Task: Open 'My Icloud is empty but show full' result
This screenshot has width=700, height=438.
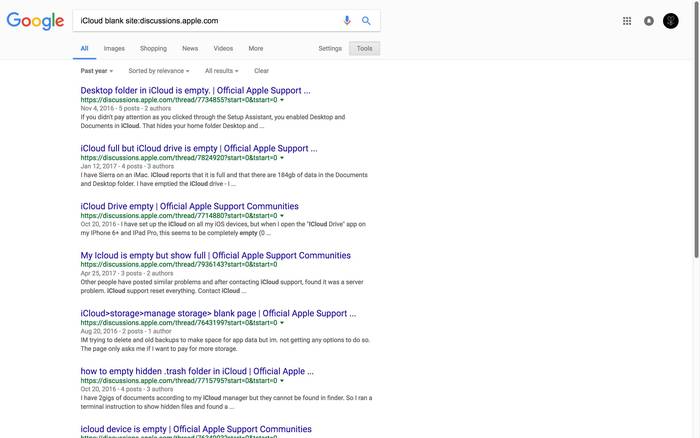Action: point(215,255)
